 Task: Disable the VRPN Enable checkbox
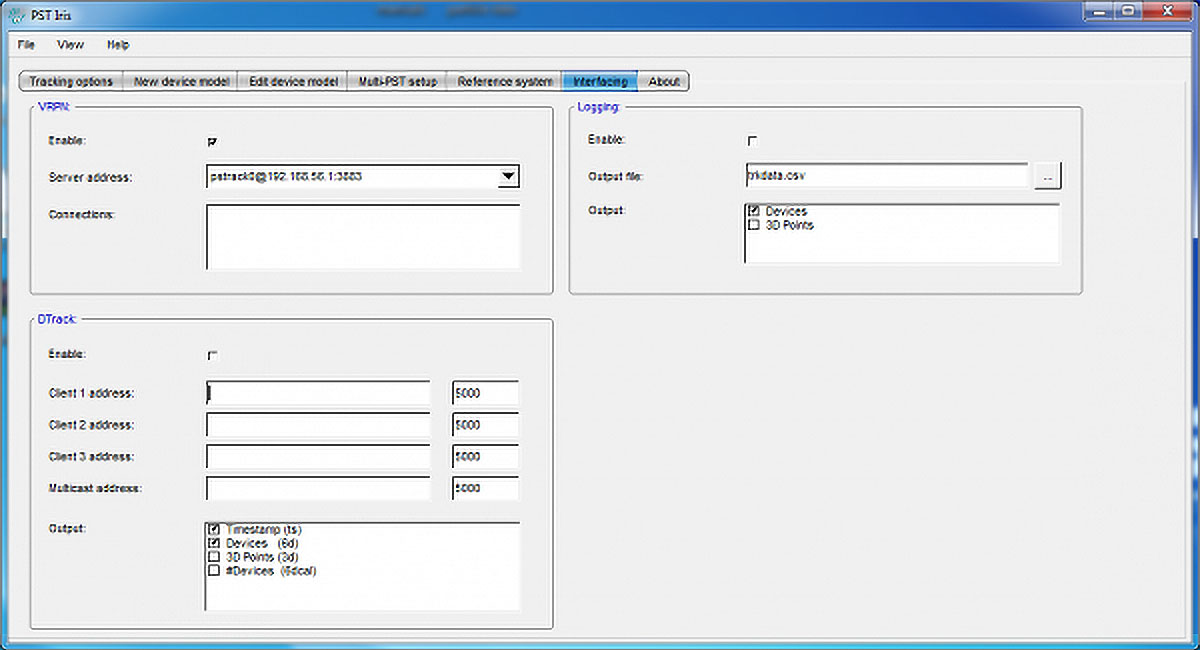click(x=212, y=142)
